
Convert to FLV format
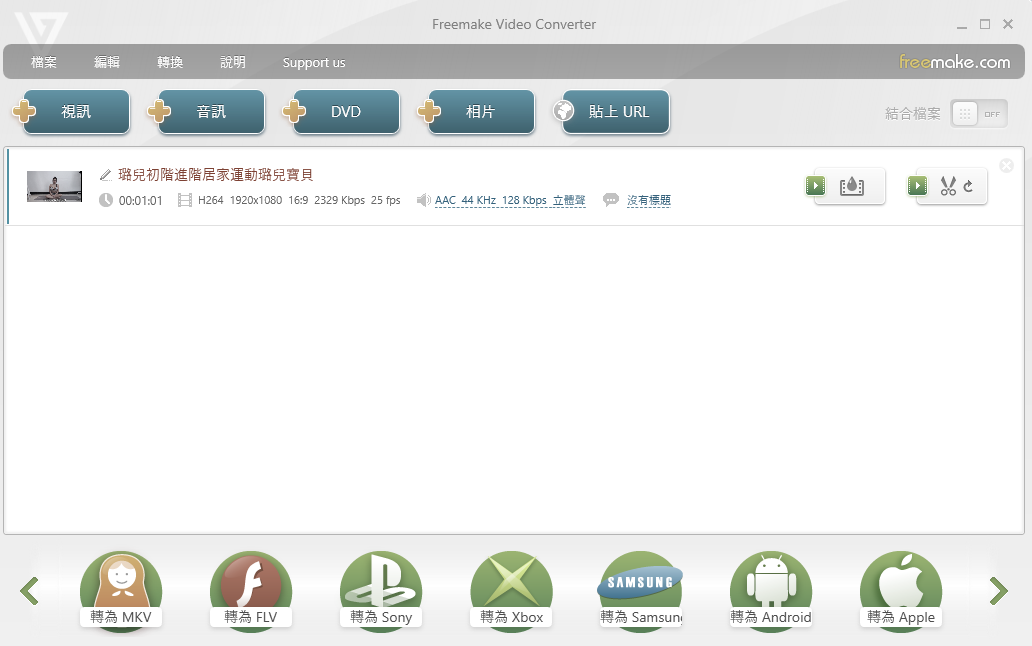coord(251,591)
